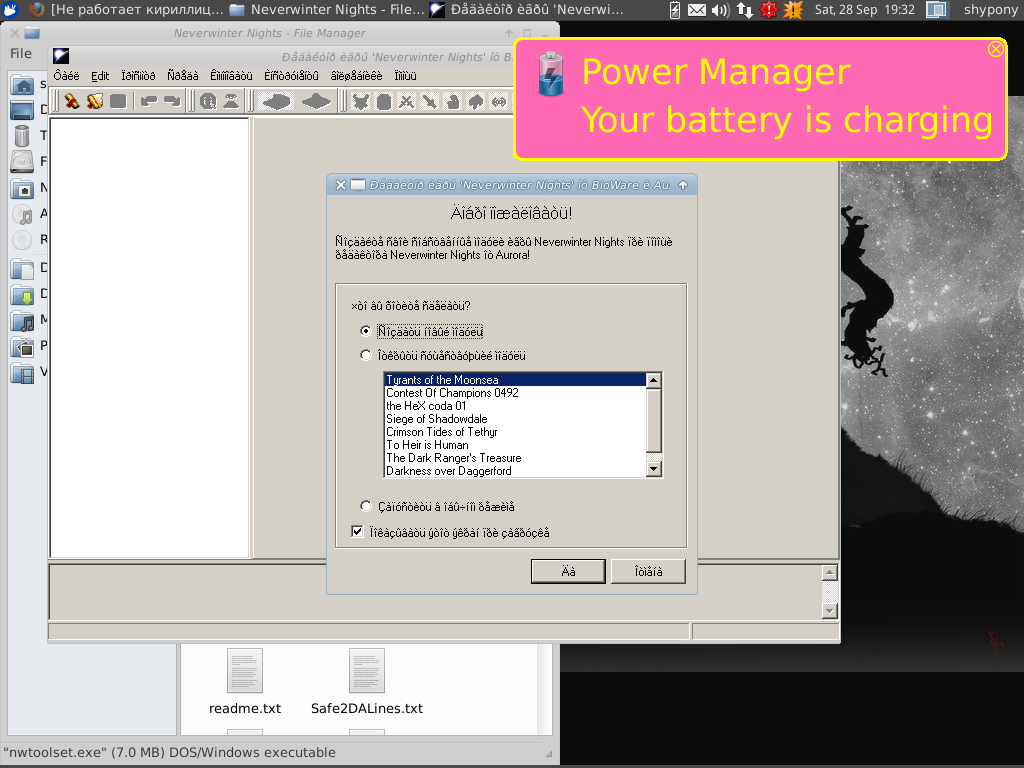Select 'Crimson Tides of Tethyr' in the list
The width and height of the screenshot is (1024, 768).
click(x=515, y=432)
